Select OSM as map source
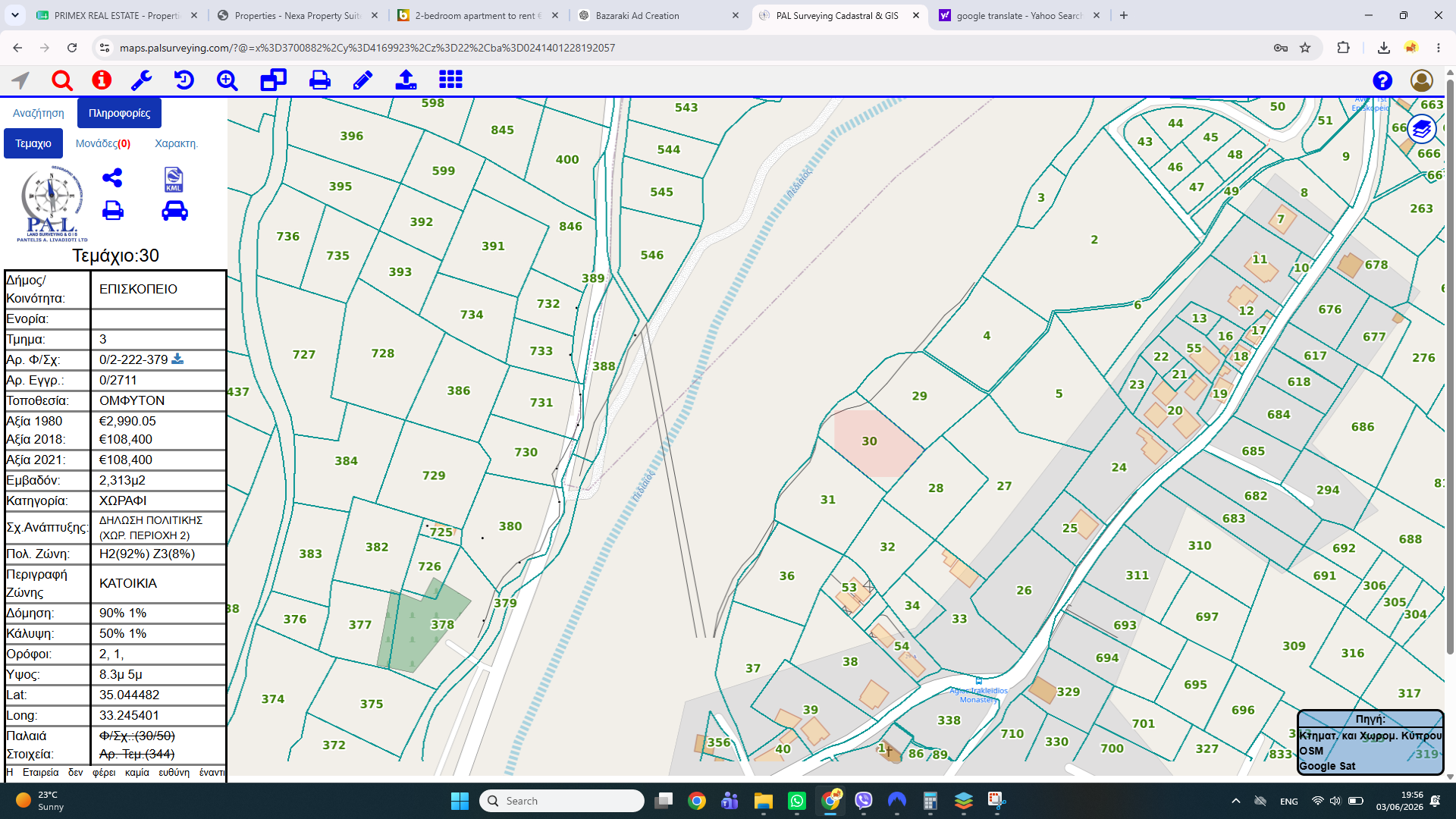The height and width of the screenshot is (819, 1456). pyautogui.click(x=1311, y=751)
